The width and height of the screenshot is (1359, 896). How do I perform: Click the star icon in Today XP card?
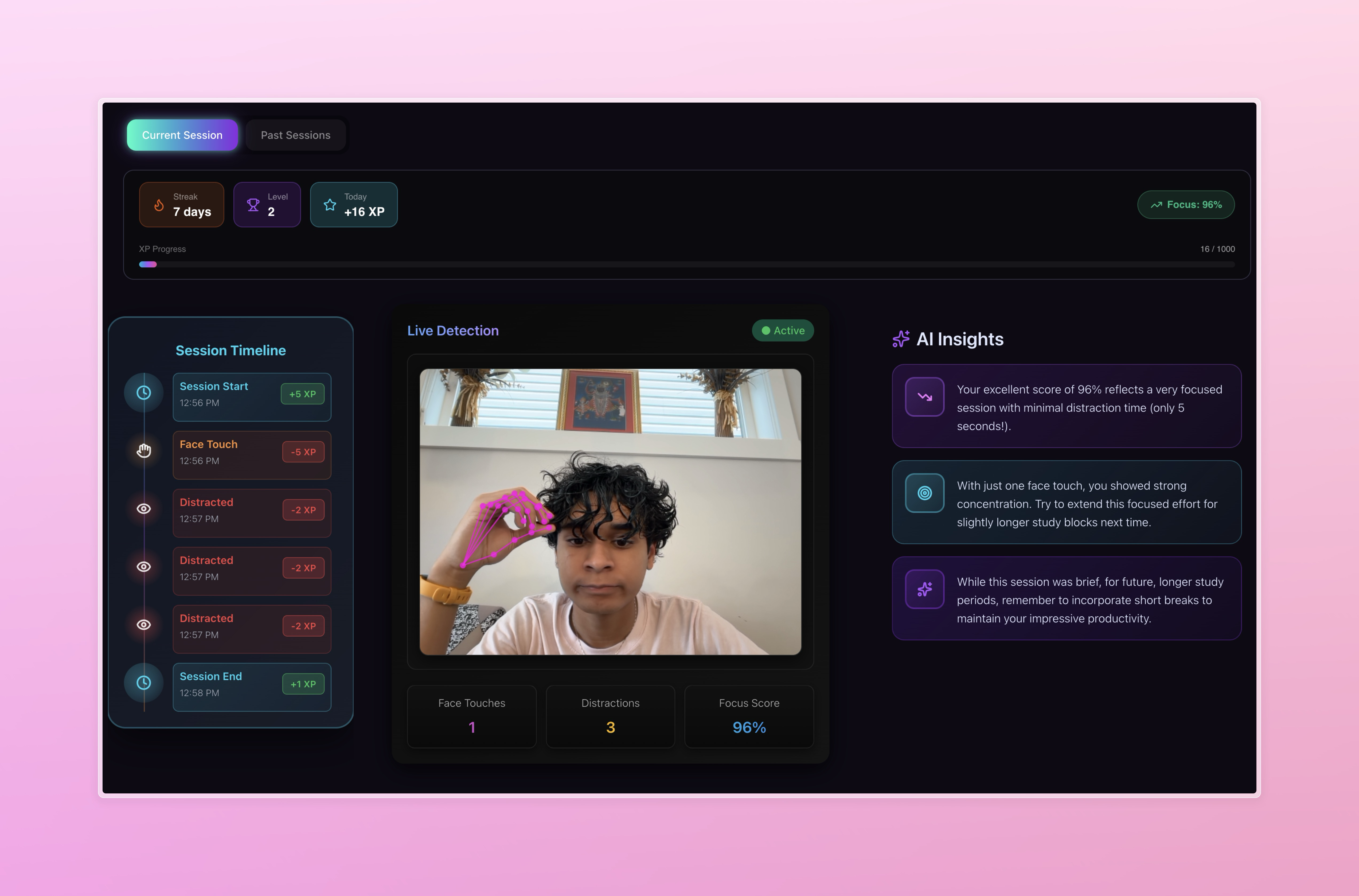click(x=330, y=205)
